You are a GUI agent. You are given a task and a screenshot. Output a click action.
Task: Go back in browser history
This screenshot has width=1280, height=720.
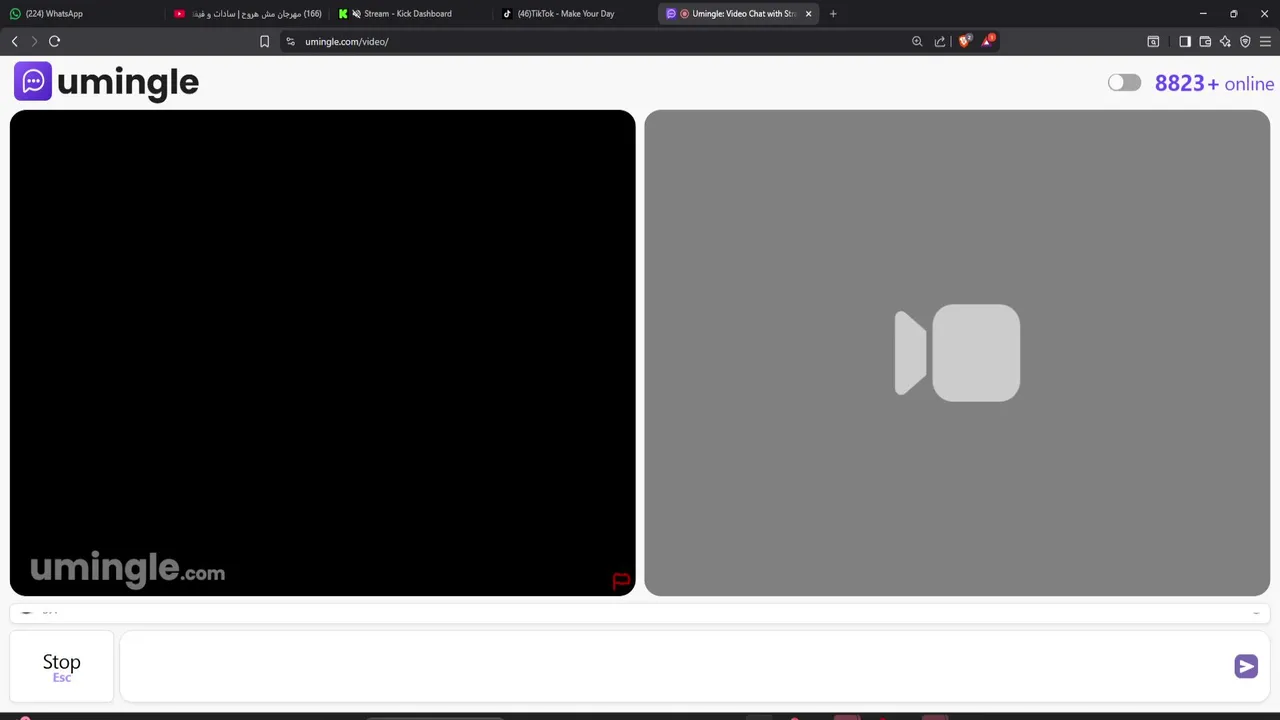click(x=14, y=41)
